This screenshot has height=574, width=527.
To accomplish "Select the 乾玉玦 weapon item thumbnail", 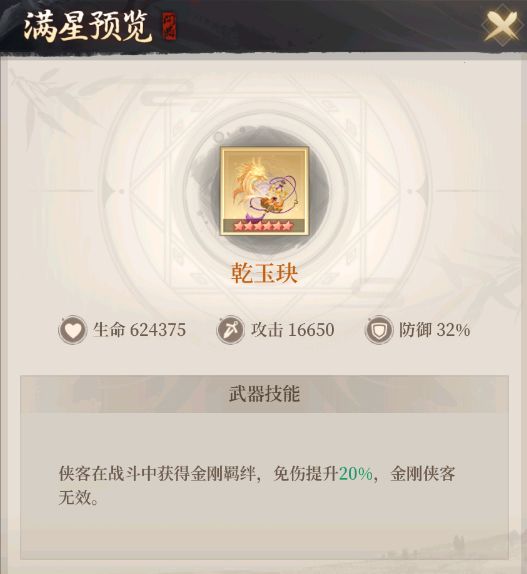I will coord(264,190).
